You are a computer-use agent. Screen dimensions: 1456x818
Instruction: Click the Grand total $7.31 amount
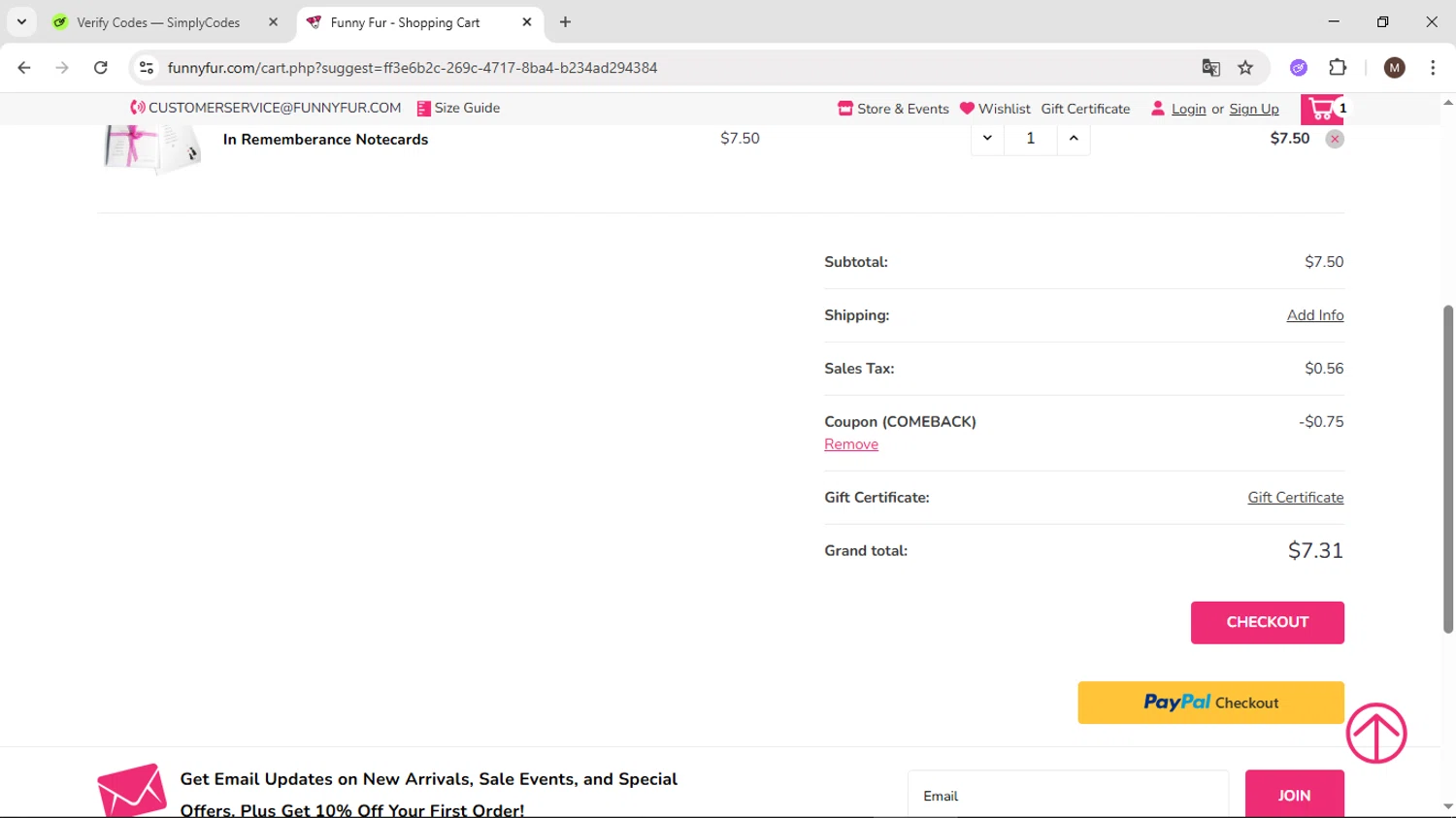(1315, 551)
